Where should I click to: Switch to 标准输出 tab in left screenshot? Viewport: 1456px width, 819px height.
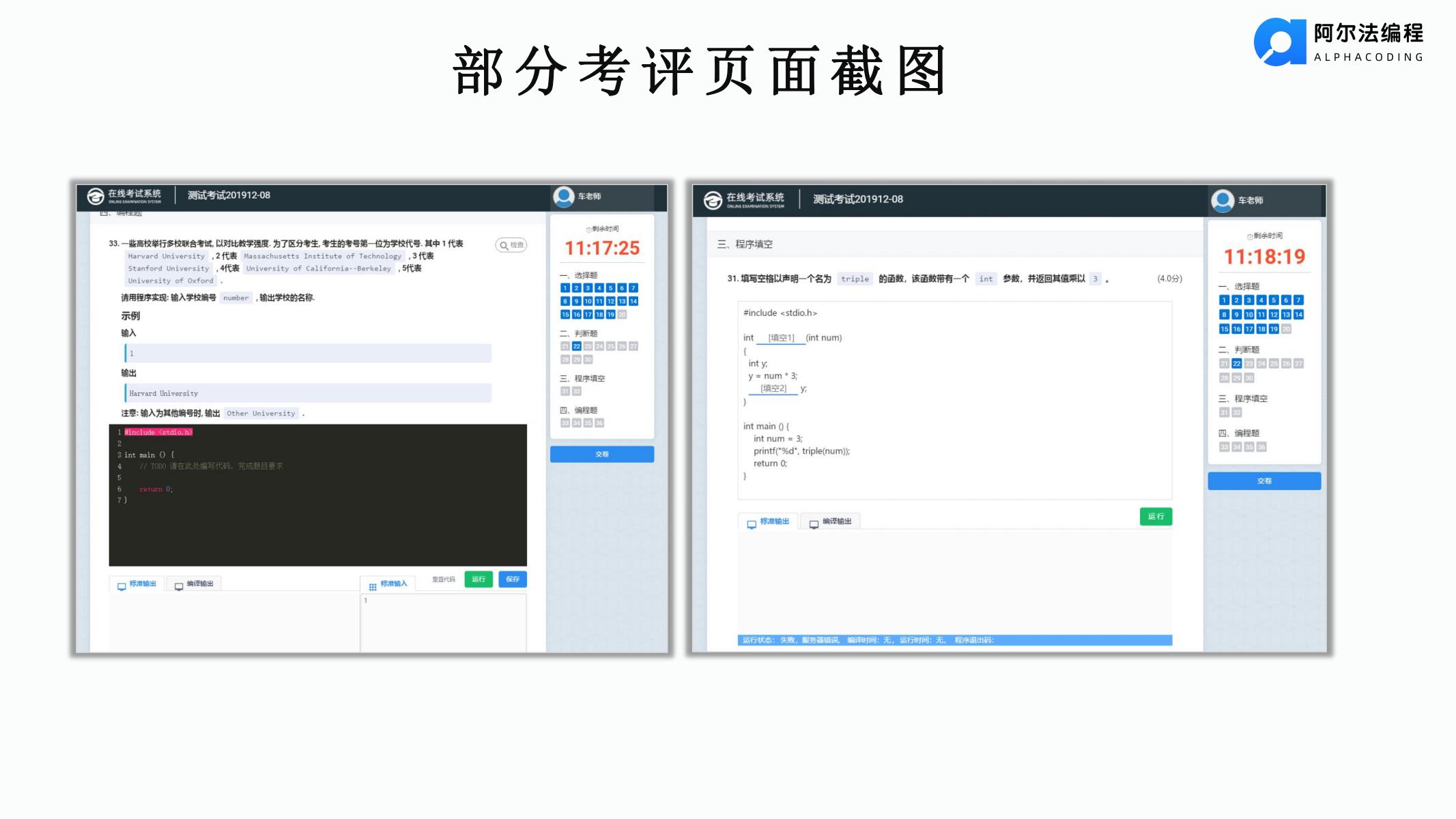click(137, 584)
